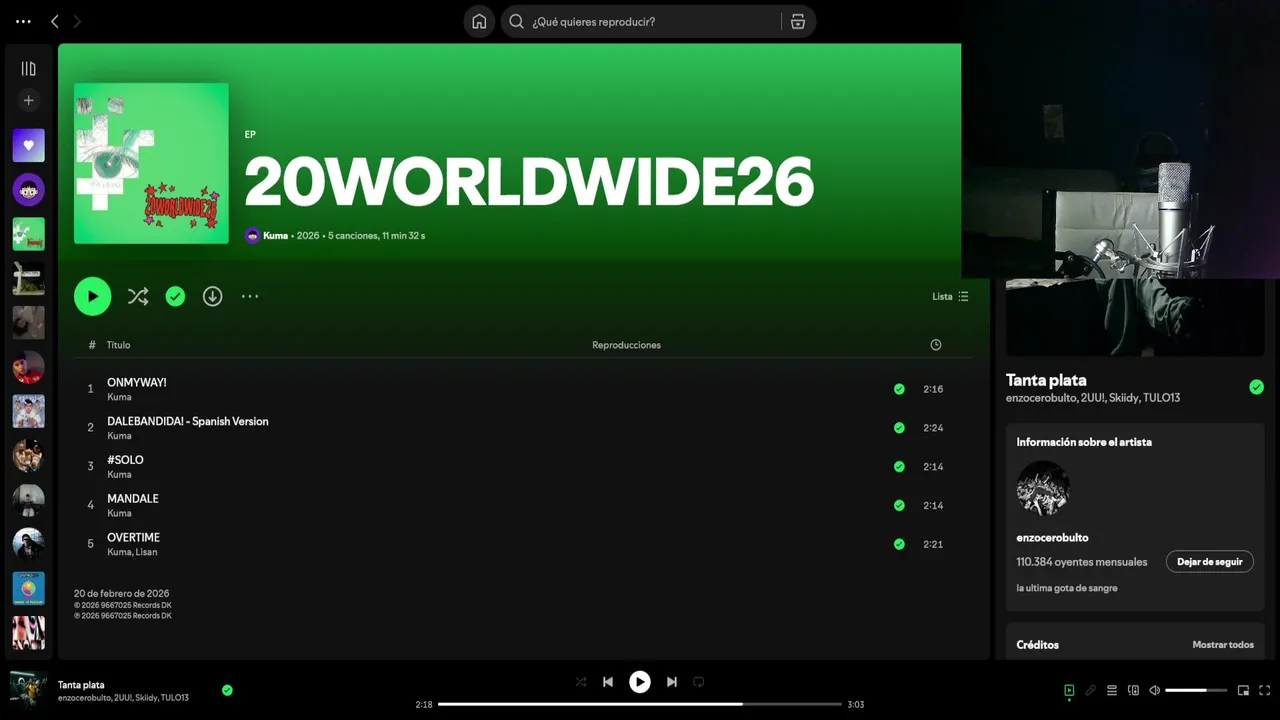Open the Browse icon next to search
The width and height of the screenshot is (1280, 720).
click(x=797, y=21)
